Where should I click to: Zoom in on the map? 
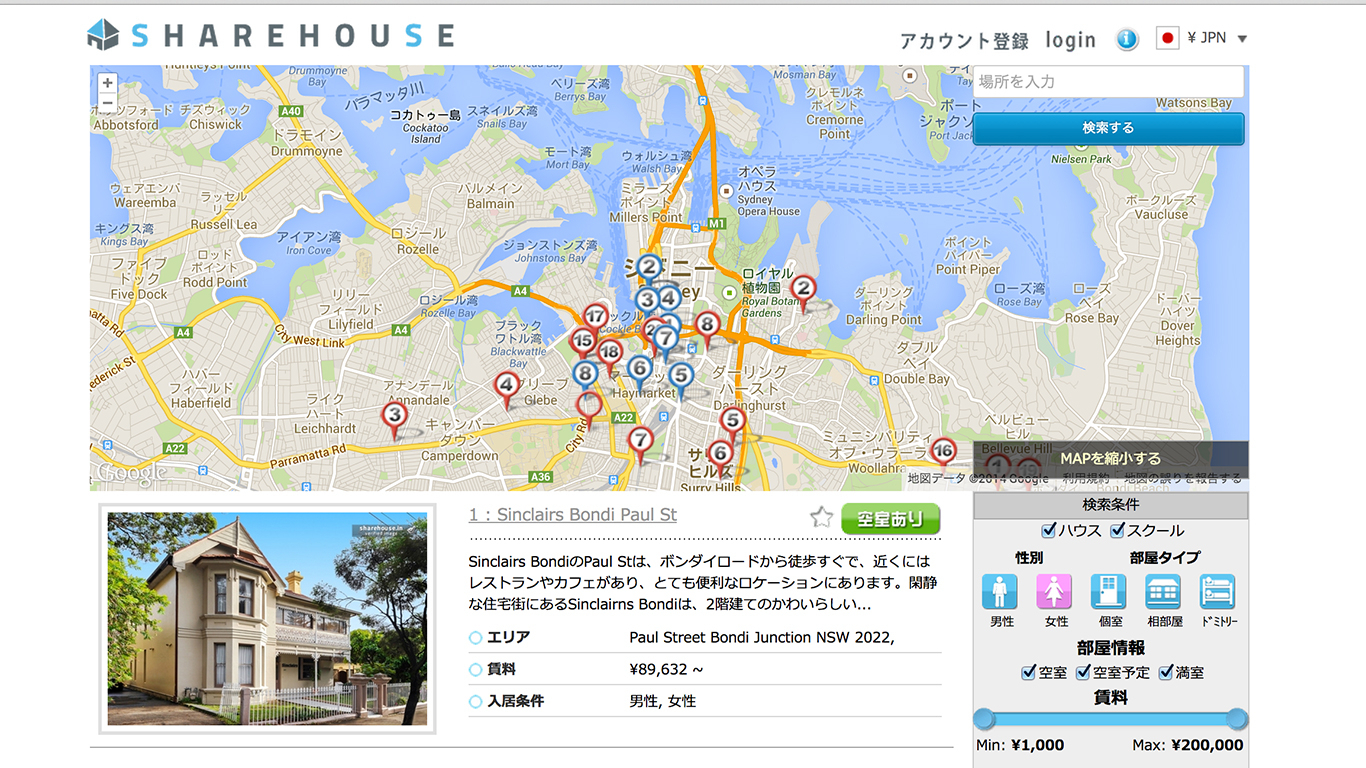[107, 83]
